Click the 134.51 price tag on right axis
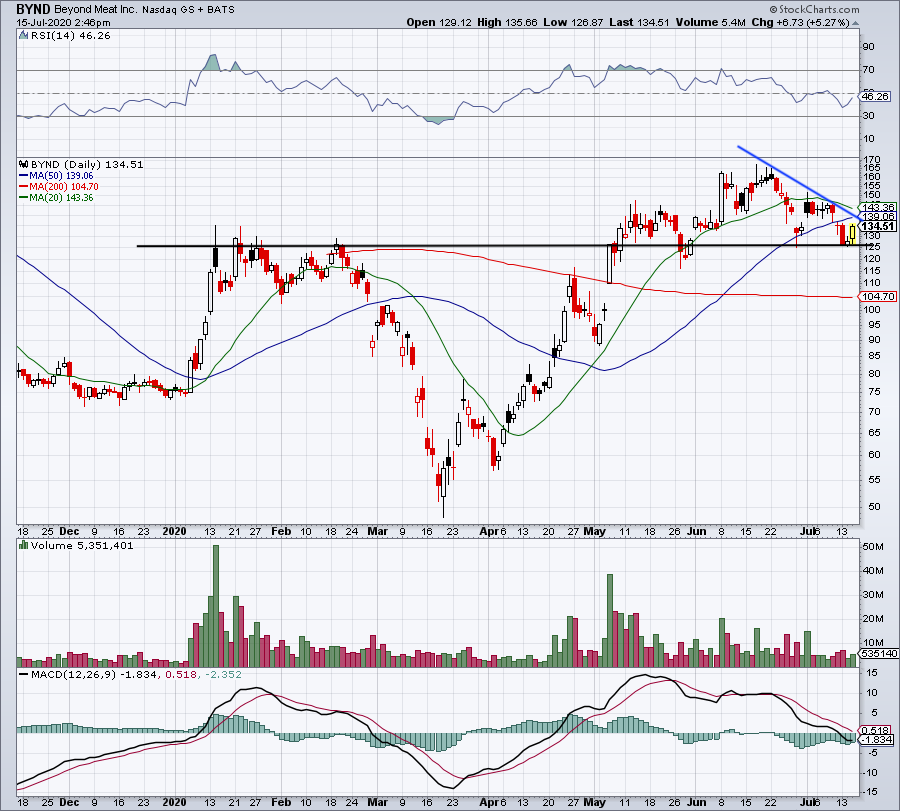The height and width of the screenshot is (811, 900). [x=878, y=226]
